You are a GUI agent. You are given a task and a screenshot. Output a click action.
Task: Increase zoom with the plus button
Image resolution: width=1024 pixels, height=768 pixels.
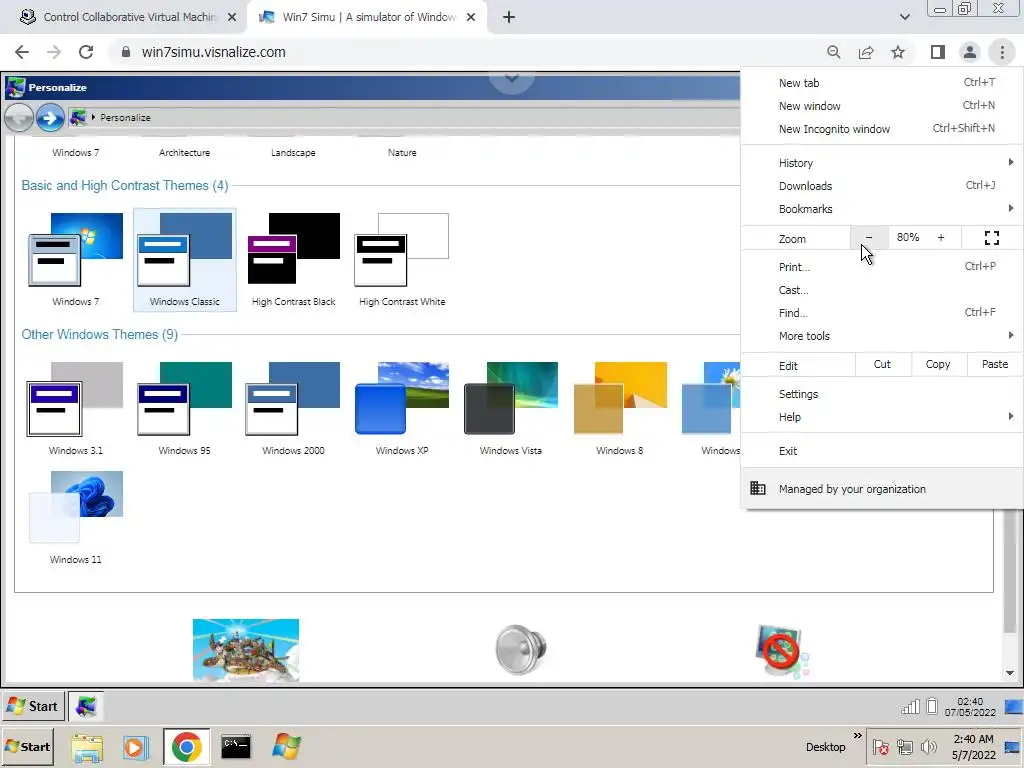click(x=940, y=238)
